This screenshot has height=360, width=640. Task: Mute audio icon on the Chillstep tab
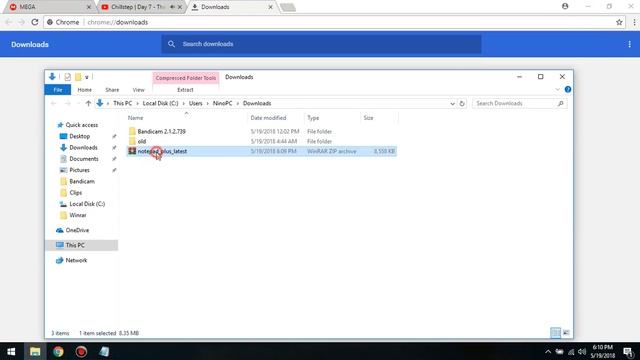click(172, 7)
